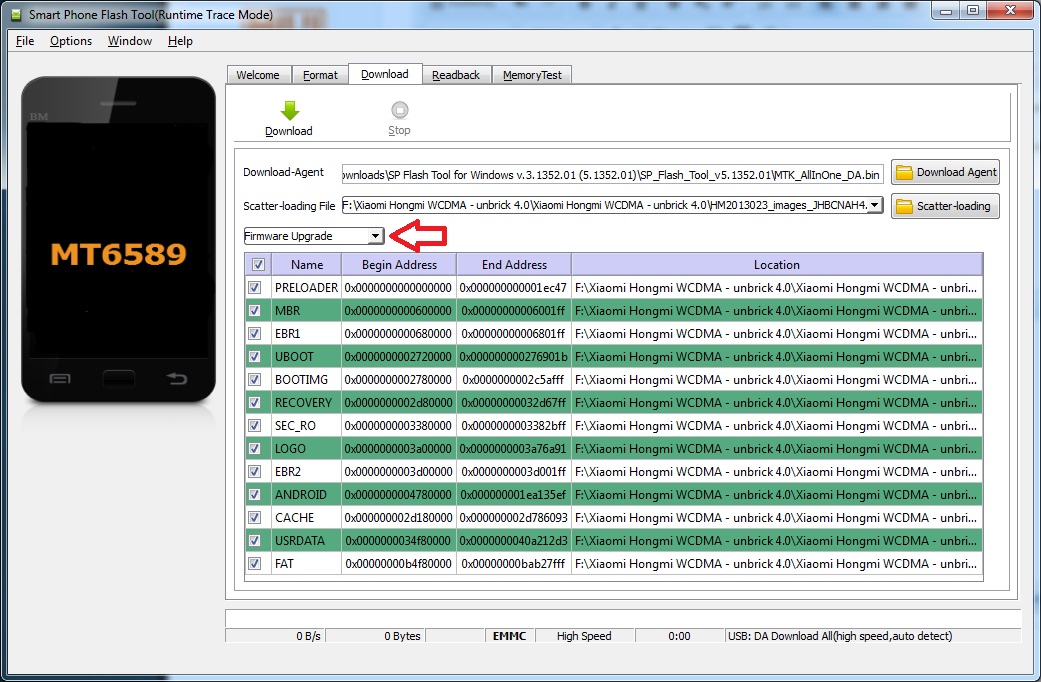Click the Download-Agent path field
Viewport: 1041px width, 682px height.
[x=612, y=173]
